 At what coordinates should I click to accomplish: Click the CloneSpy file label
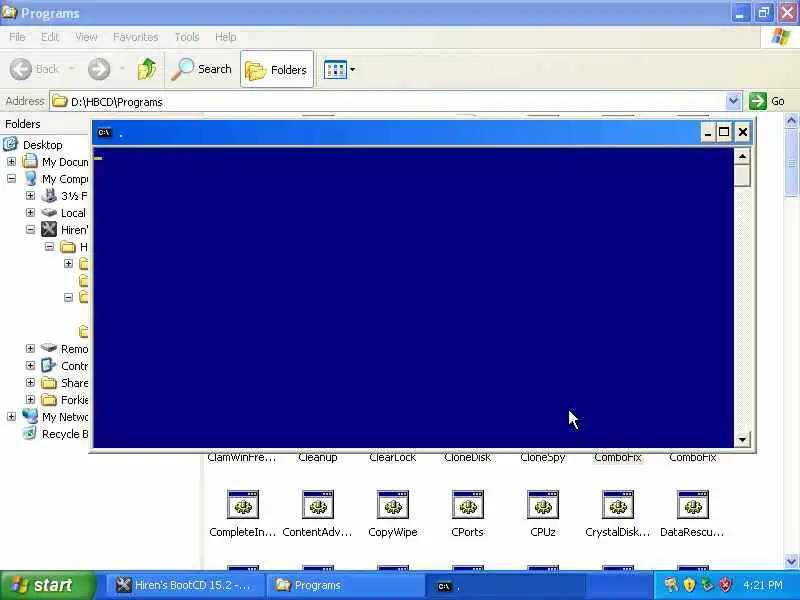(542, 458)
